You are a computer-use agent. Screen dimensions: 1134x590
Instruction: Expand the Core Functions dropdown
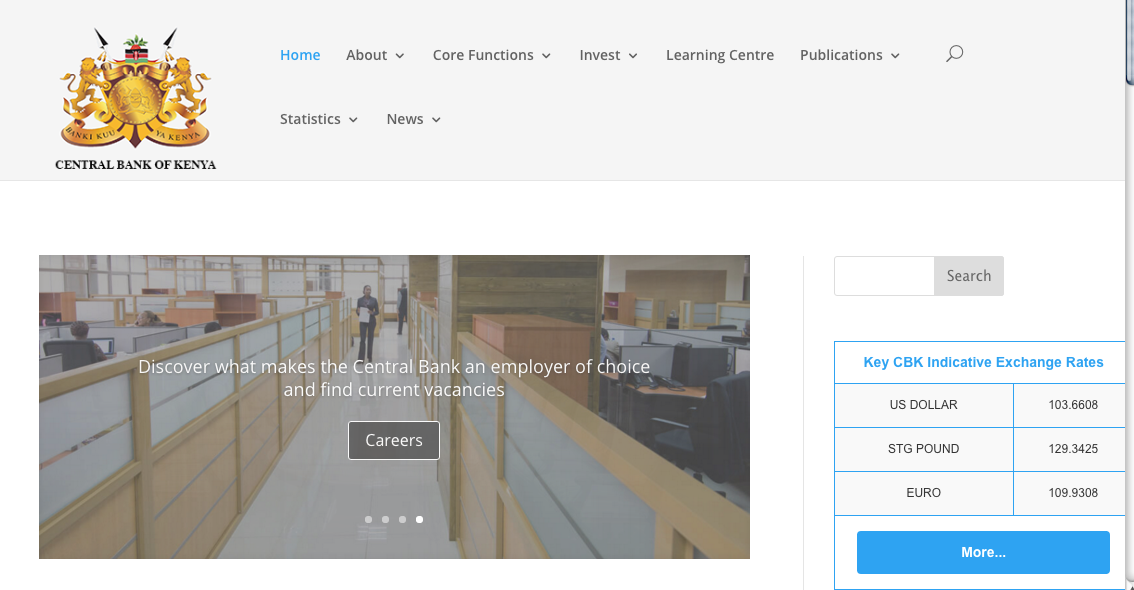491,55
